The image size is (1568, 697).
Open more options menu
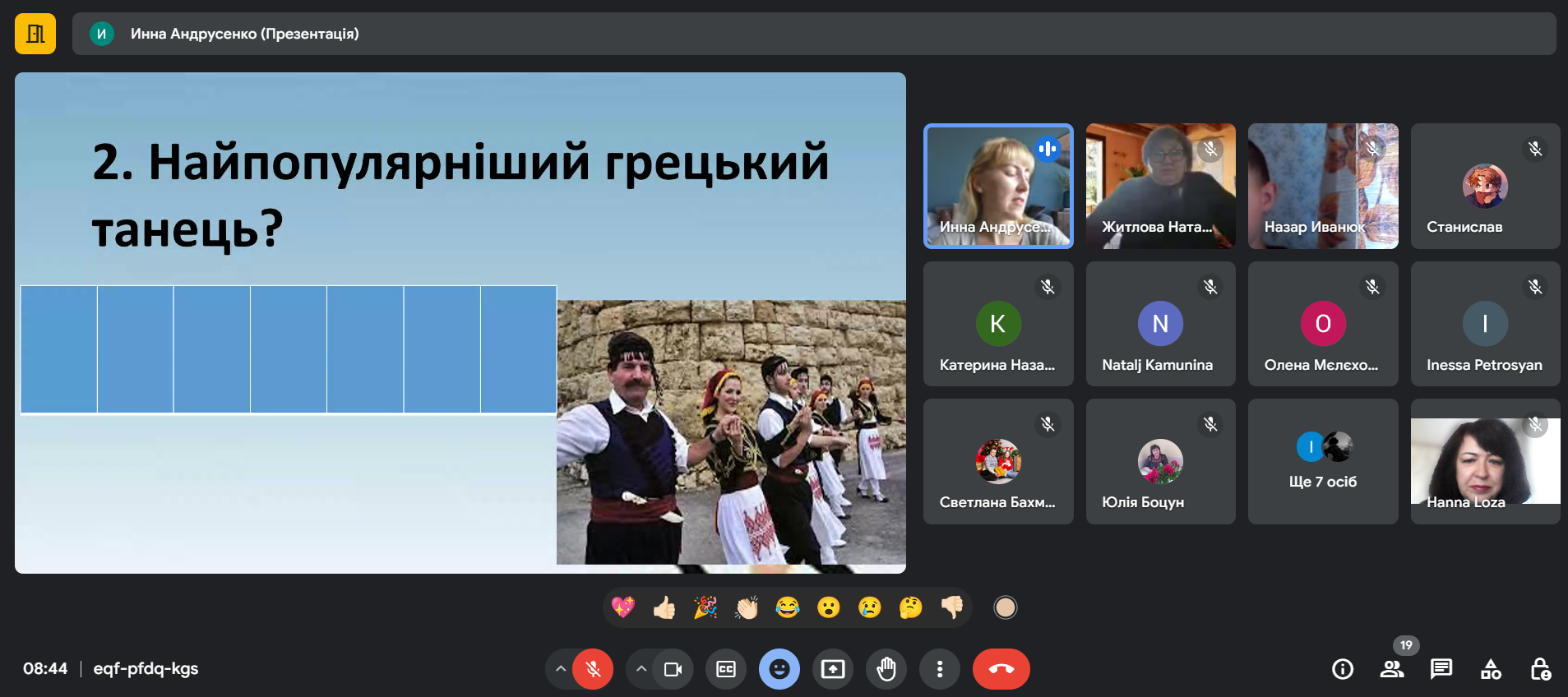click(940, 669)
